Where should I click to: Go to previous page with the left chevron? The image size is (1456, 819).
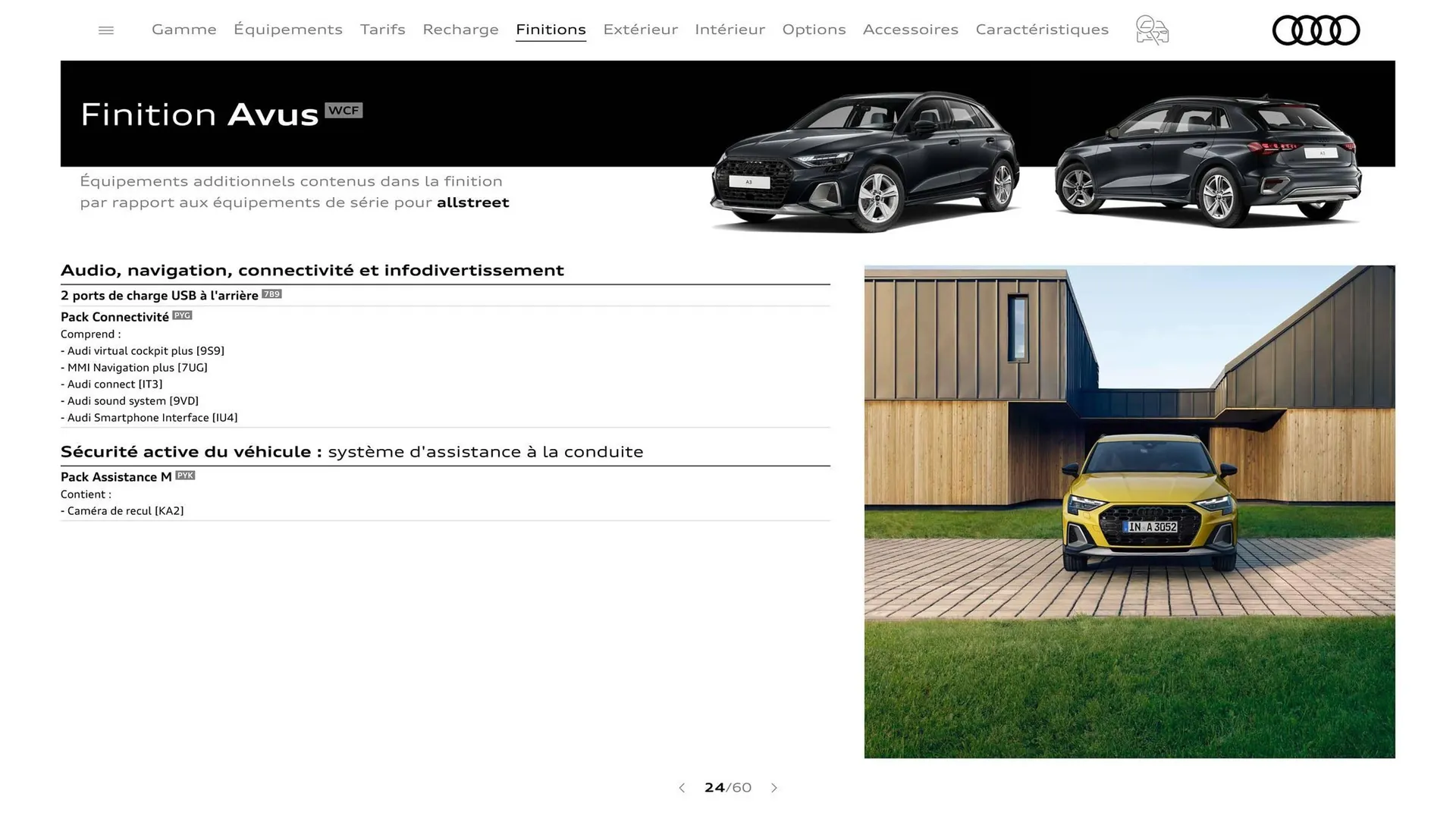tap(681, 788)
